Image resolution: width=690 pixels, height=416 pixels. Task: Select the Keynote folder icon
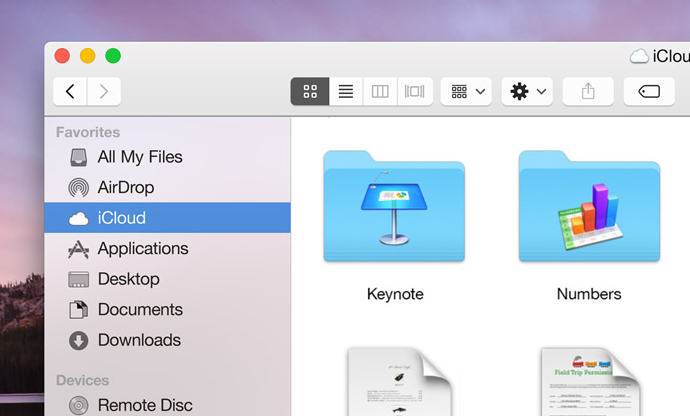(394, 206)
